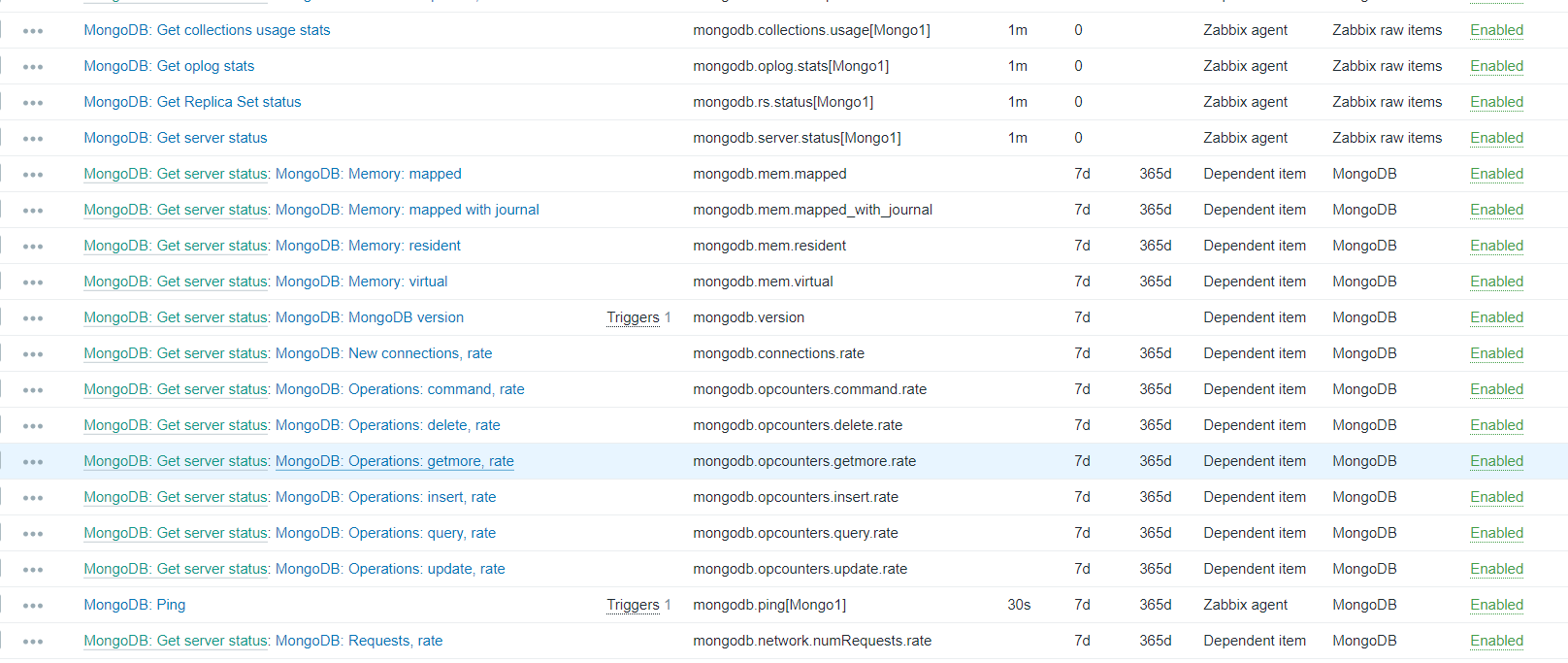The width and height of the screenshot is (1568, 663).
Task: Toggle Enabled status of mongodb.network.numRequests.rate item
Action: [x=1496, y=641]
